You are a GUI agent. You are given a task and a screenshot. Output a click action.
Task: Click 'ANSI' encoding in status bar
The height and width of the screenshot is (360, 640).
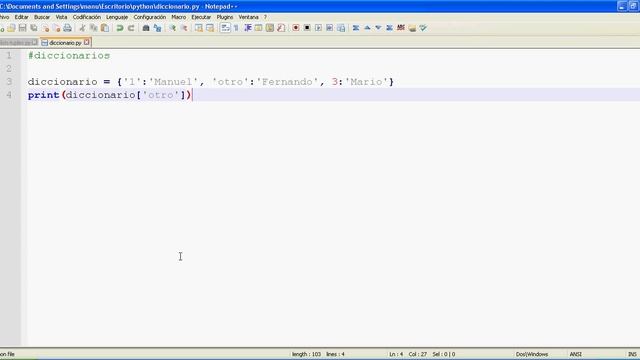click(x=576, y=354)
